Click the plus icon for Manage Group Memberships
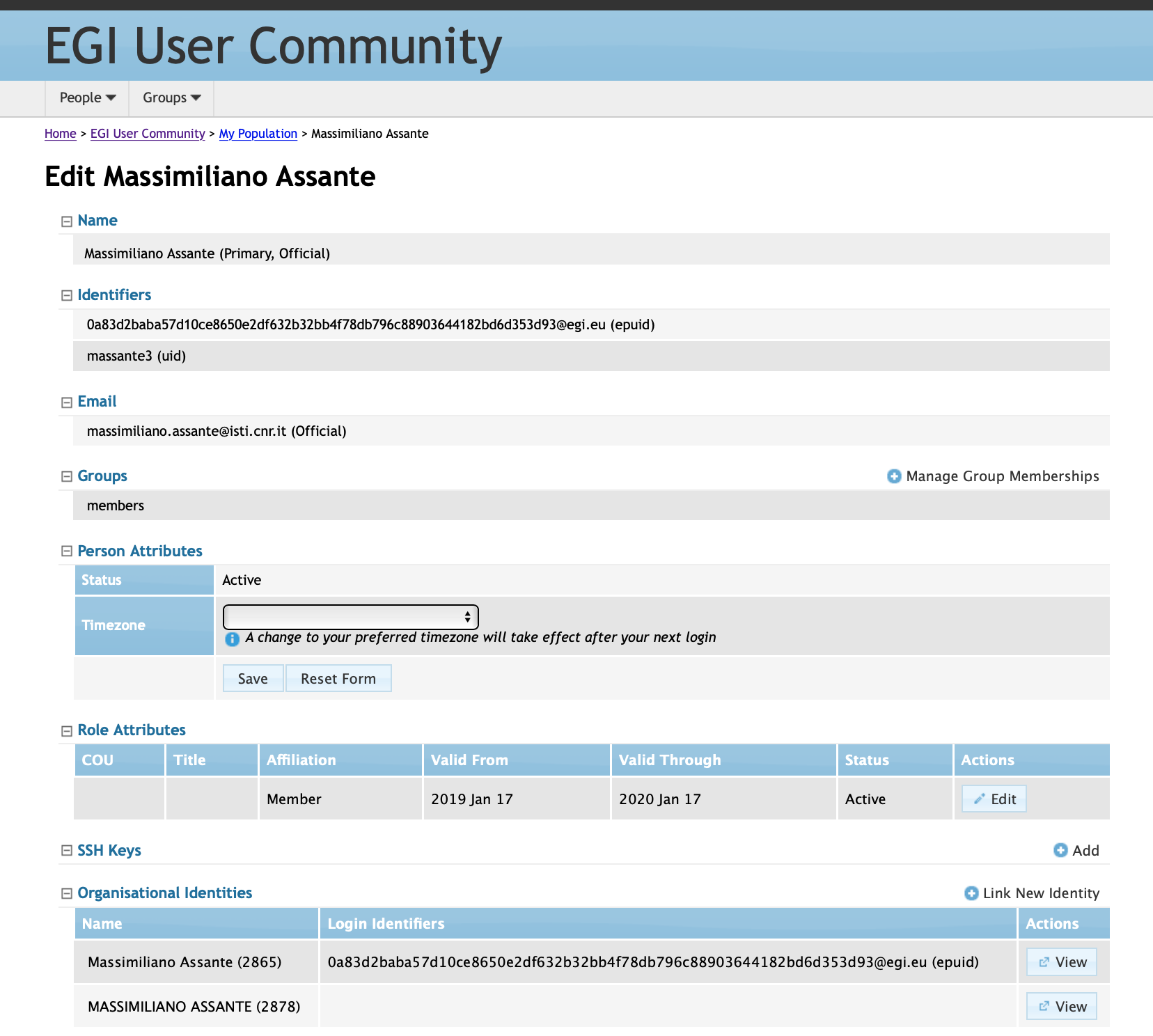This screenshot has height=1036, width=1153. pos(894,476)
